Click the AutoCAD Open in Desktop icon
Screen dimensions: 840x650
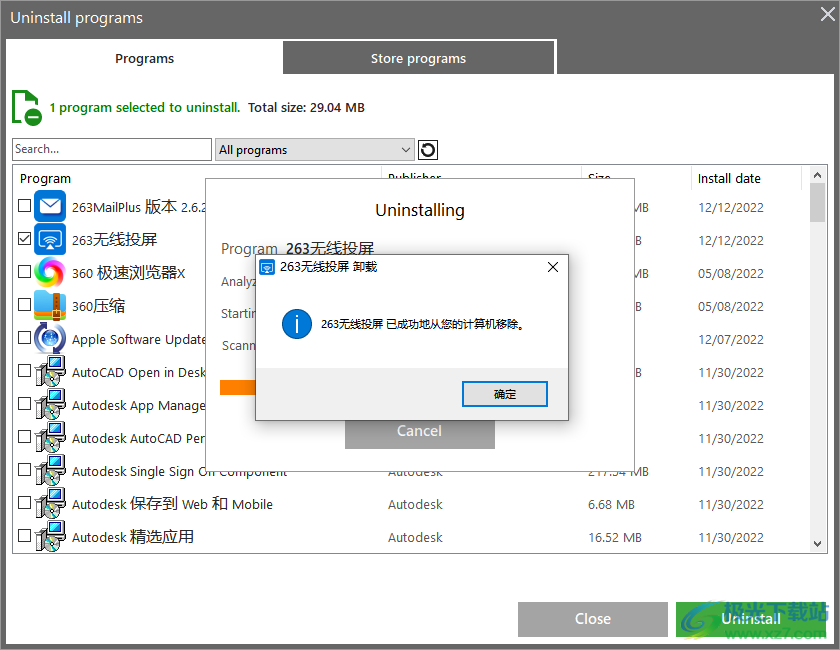point(50,371)
